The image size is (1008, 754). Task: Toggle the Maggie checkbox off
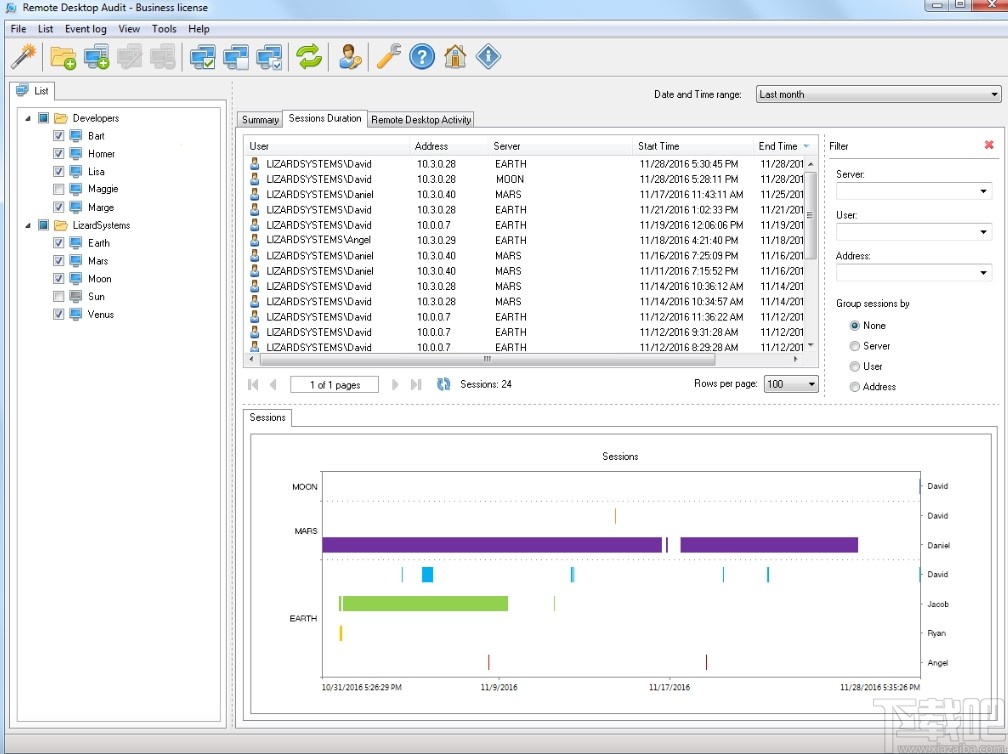[58, 189]
